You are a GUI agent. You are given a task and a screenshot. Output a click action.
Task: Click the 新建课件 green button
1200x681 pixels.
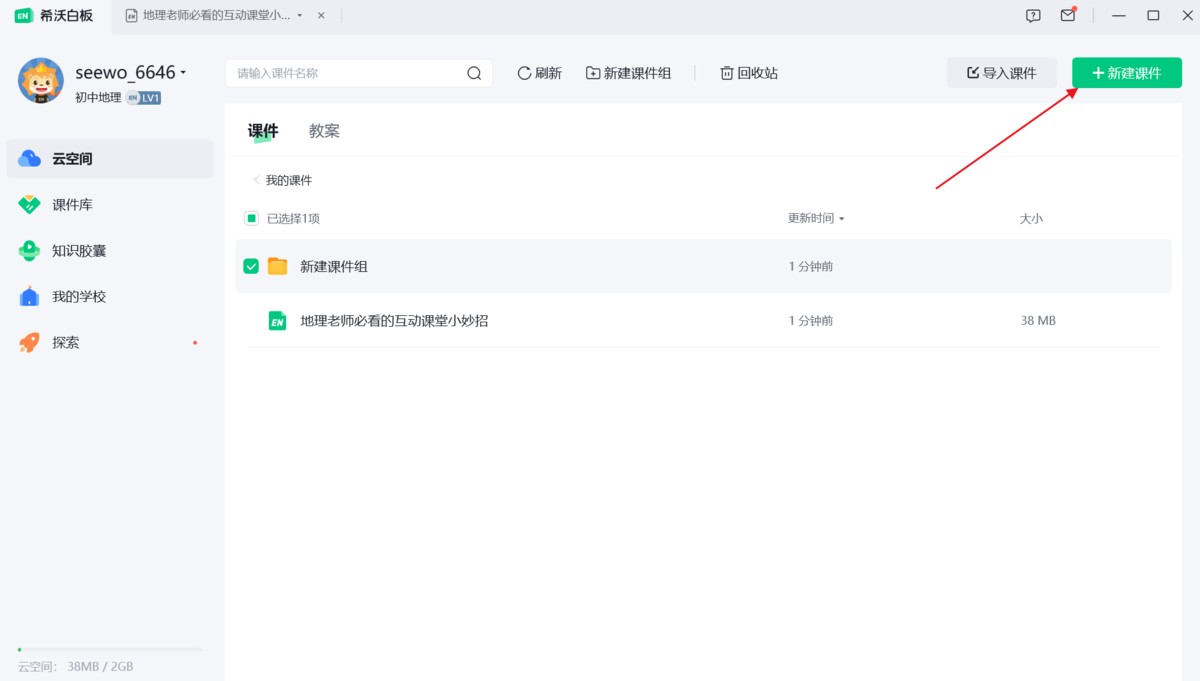1126,72
